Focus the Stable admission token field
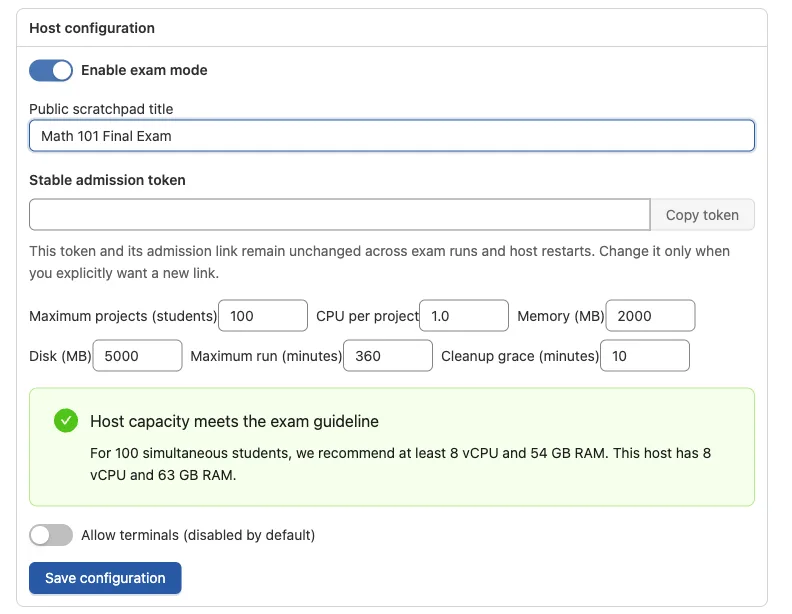This screenshot has width=792, height=614. [340, 215]
